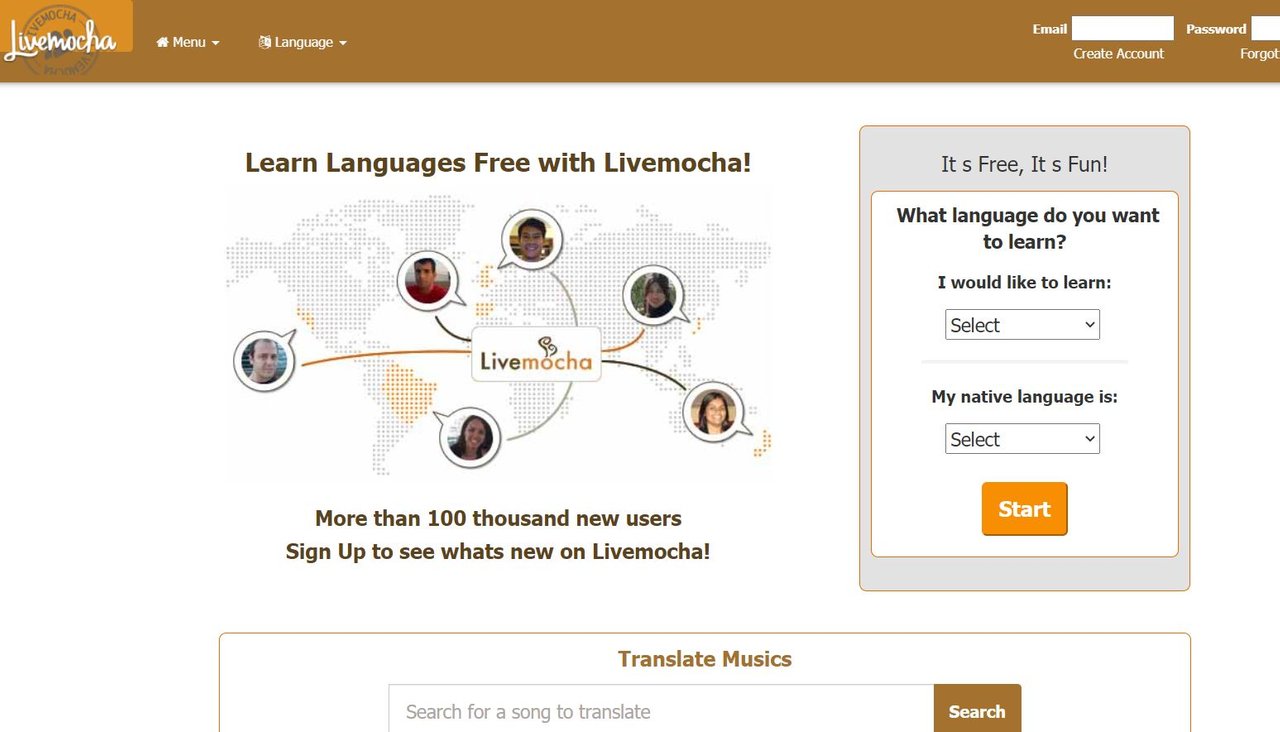Click 'Sign Up to see whats new' text
1280x732 pixels.
(x=498, y=551)
